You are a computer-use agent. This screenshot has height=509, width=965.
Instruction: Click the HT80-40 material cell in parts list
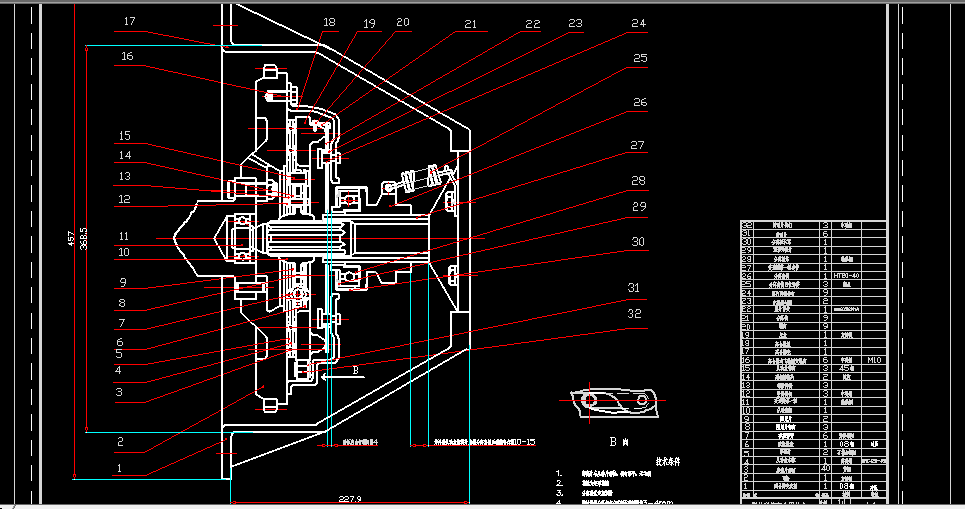click(846, 276)
